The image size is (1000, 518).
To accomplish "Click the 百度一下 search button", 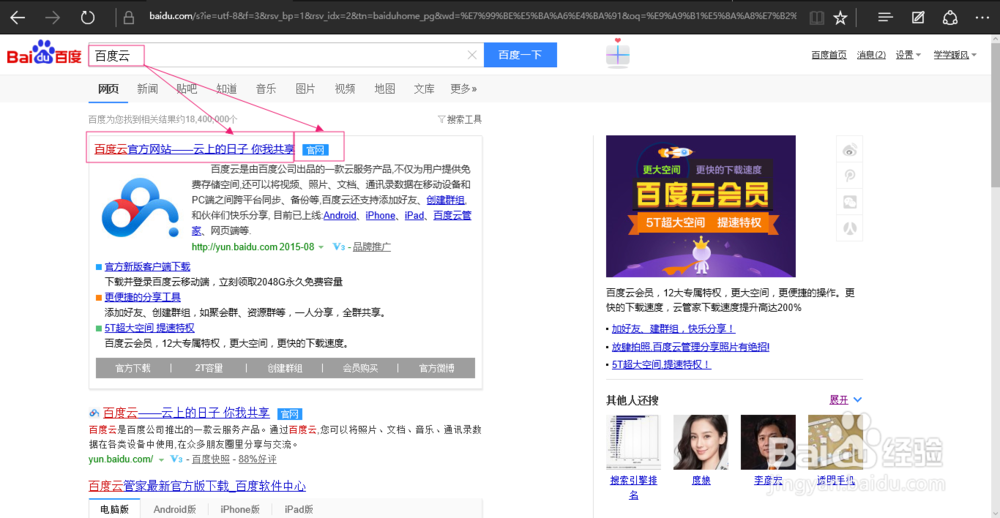I will (x=520, y=55).
